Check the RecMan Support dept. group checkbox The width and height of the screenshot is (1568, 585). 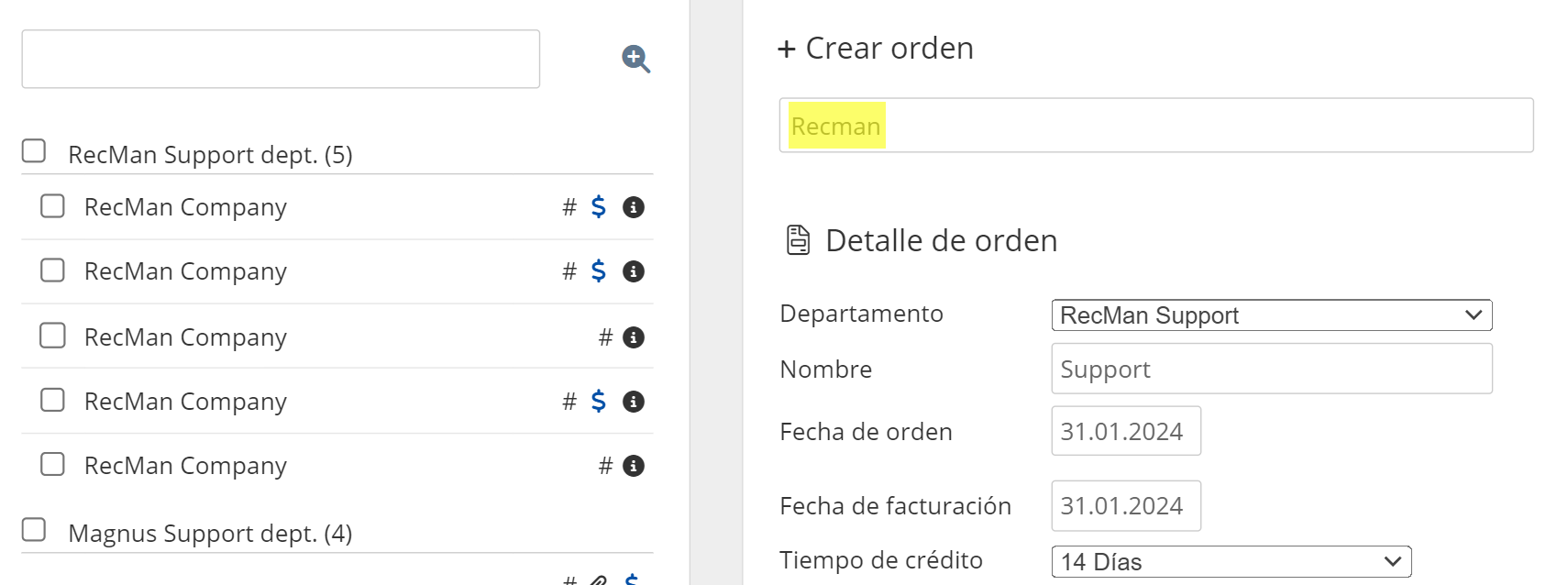(34, 150)
